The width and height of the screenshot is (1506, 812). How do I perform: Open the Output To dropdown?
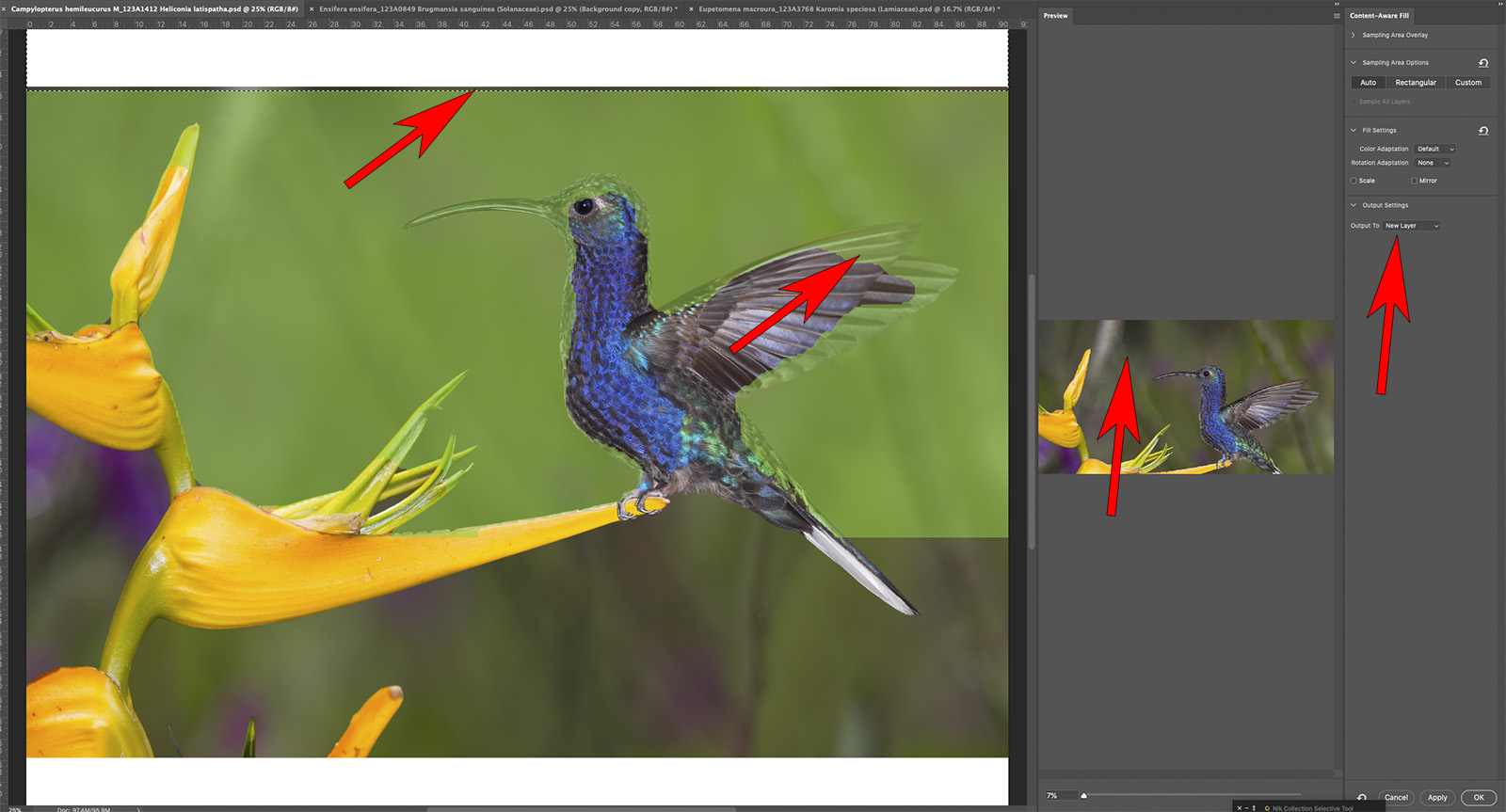[x=1411, y=226]
